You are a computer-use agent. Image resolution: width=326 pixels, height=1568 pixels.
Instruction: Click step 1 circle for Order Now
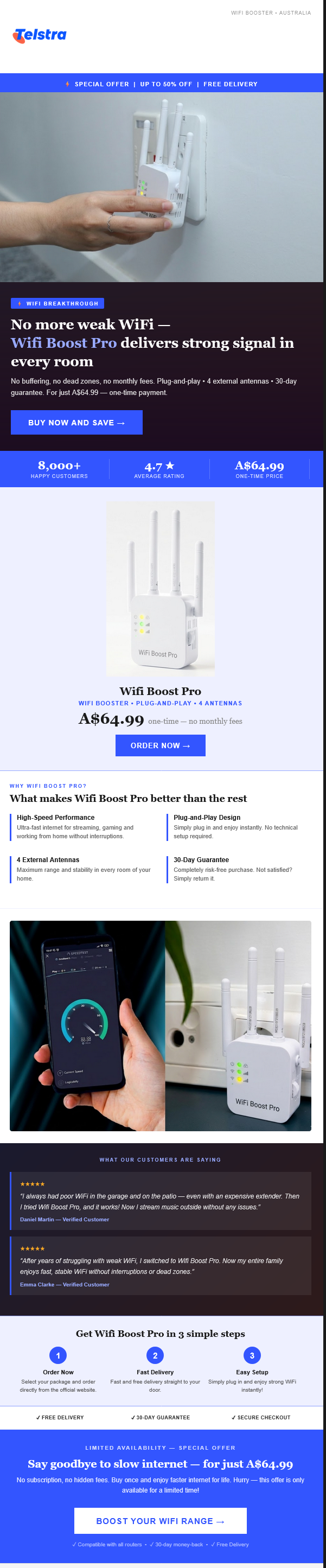(59, 1355)
